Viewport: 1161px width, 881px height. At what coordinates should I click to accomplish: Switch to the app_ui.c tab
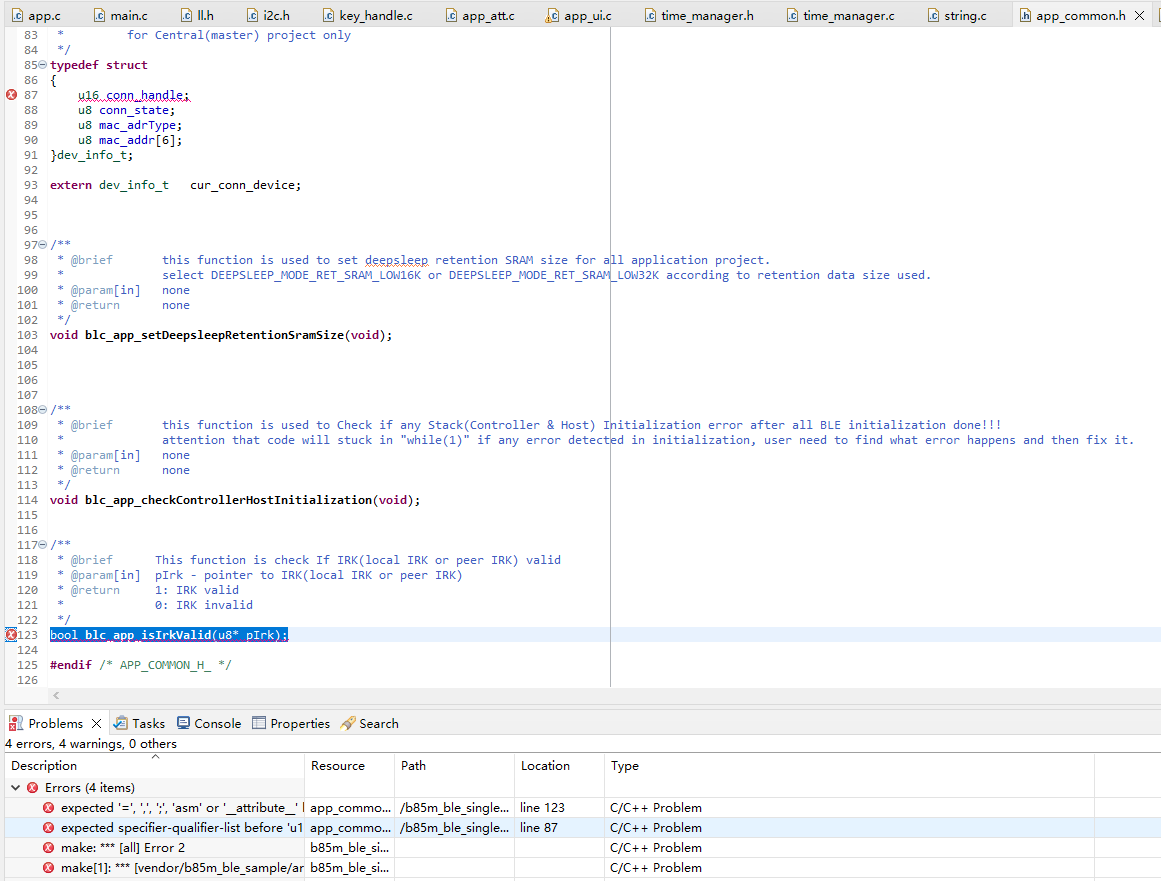578,15
